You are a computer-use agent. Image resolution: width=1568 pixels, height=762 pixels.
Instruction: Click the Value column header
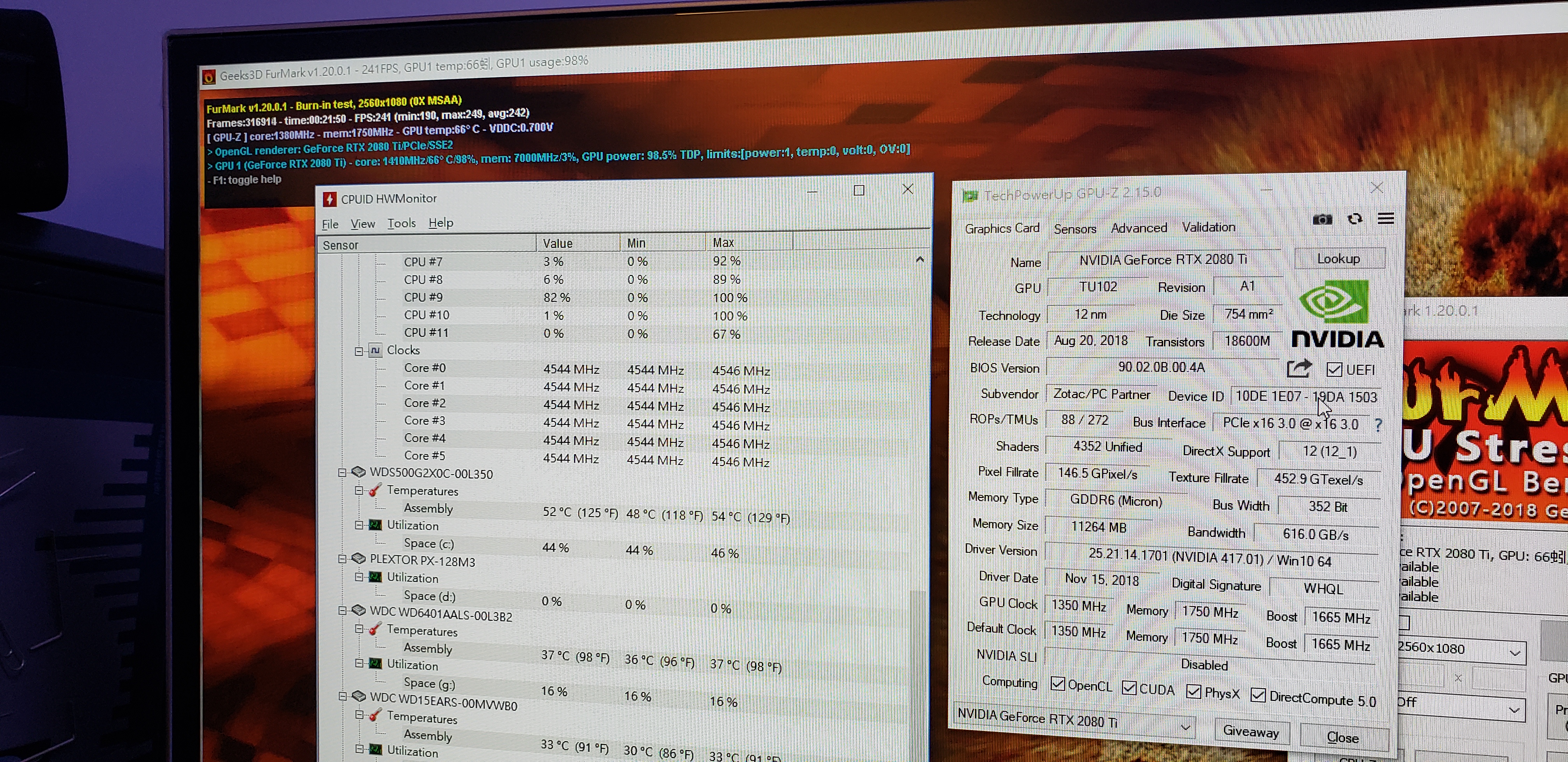point(577,243)
